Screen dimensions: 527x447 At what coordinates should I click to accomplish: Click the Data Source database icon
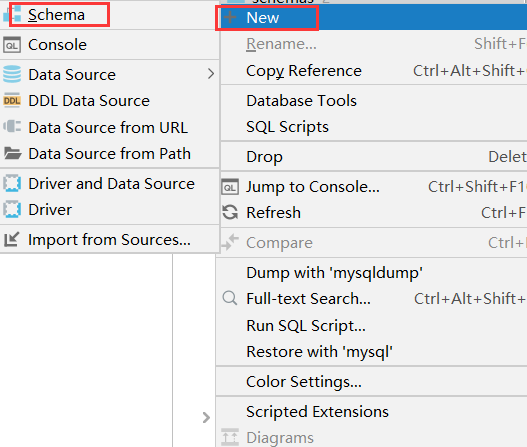coord(12,74)
